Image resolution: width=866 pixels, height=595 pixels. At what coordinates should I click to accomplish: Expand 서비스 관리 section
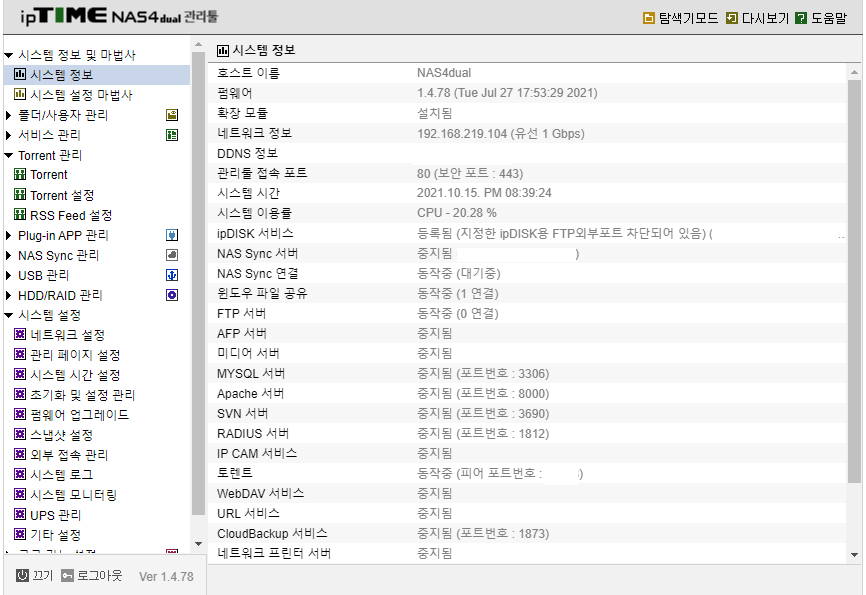click(8, 135)
